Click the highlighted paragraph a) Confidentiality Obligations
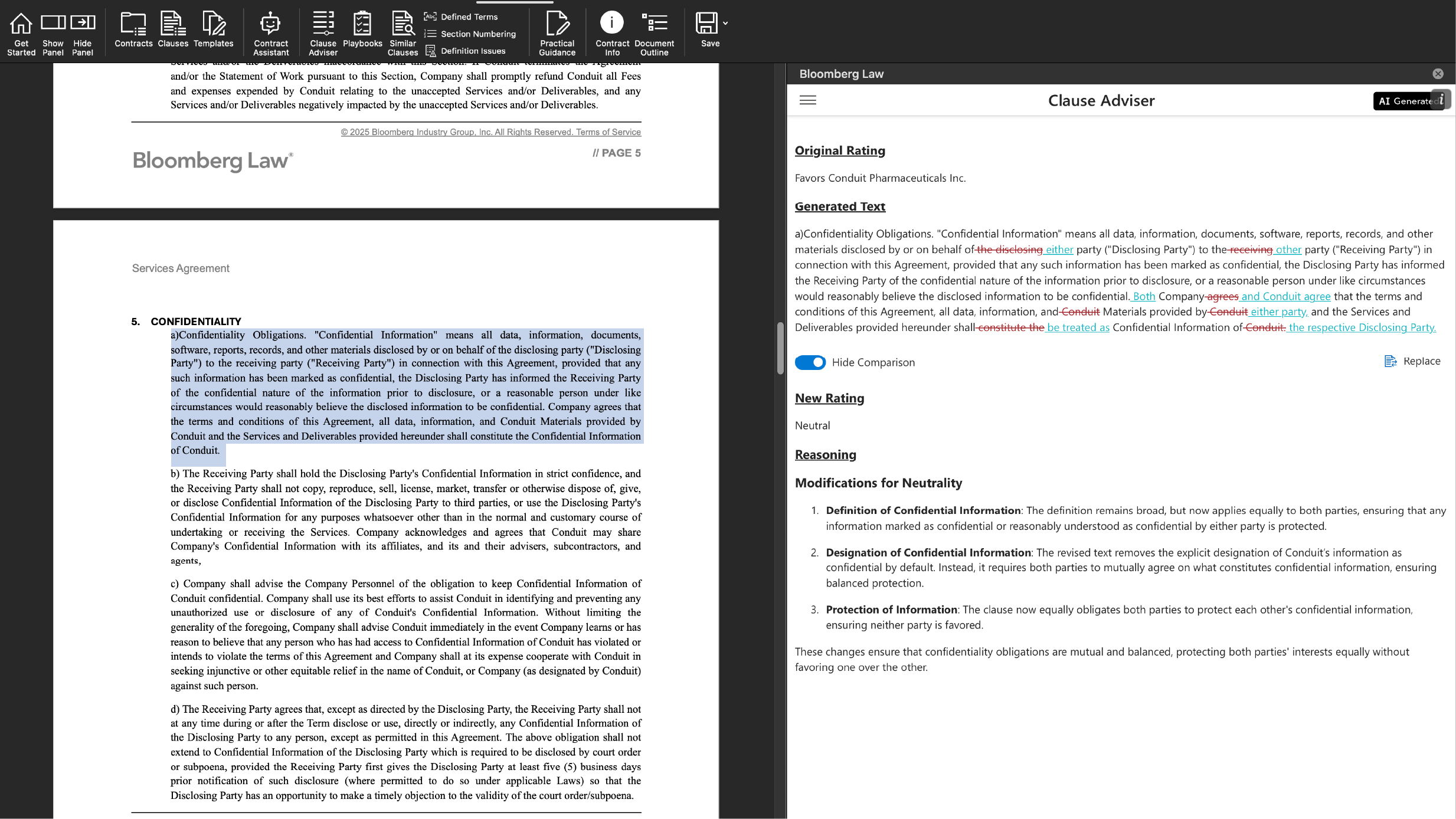The height and width of the screenshot is (819, 1456). click(406, 392)
